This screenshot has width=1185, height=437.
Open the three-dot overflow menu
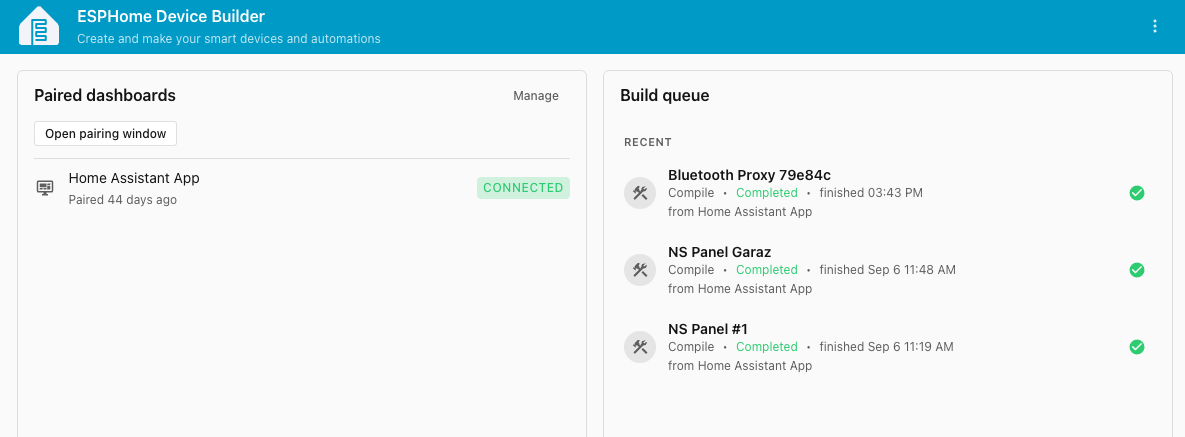tap(1154, 26)
